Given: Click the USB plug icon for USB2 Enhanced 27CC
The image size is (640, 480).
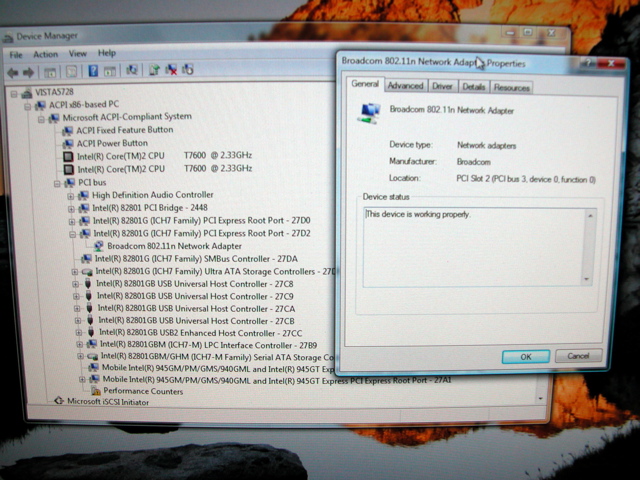Looking at the screenshot, I should click(x=91, y=332).
